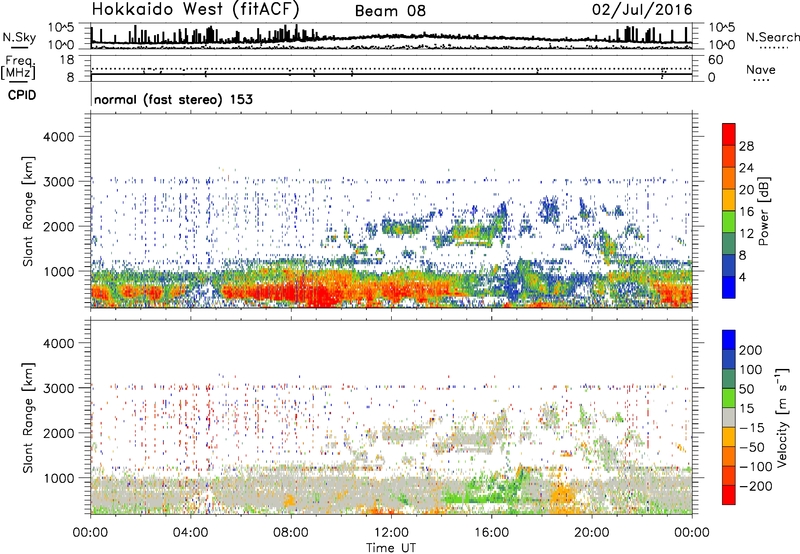Click the '12:00' time axis tick label

pyautogui.click(x=391, y=533)
